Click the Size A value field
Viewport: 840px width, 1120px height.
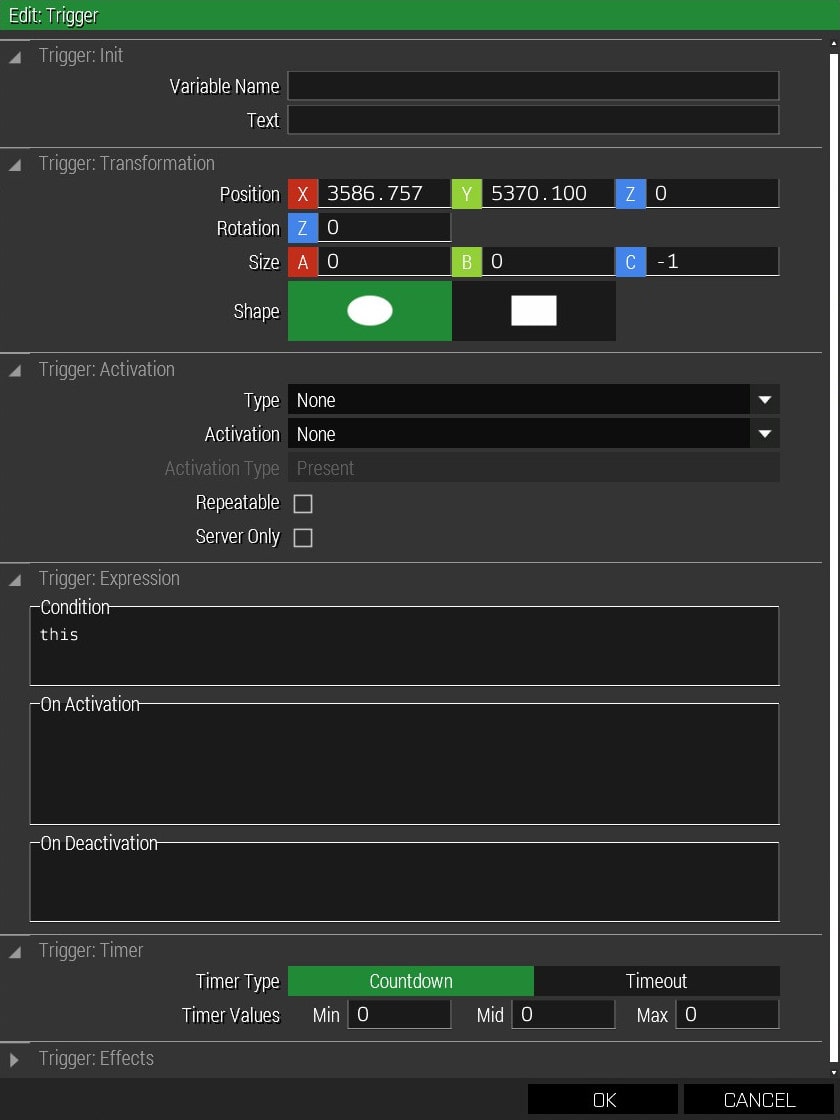tap(384, 262)
